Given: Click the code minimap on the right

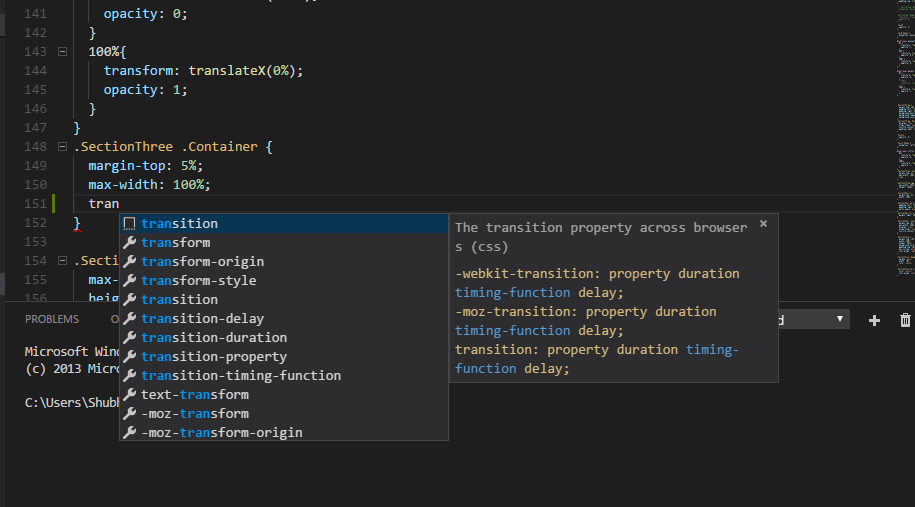Looking at the screenshot, I should (x=905, y=137).
